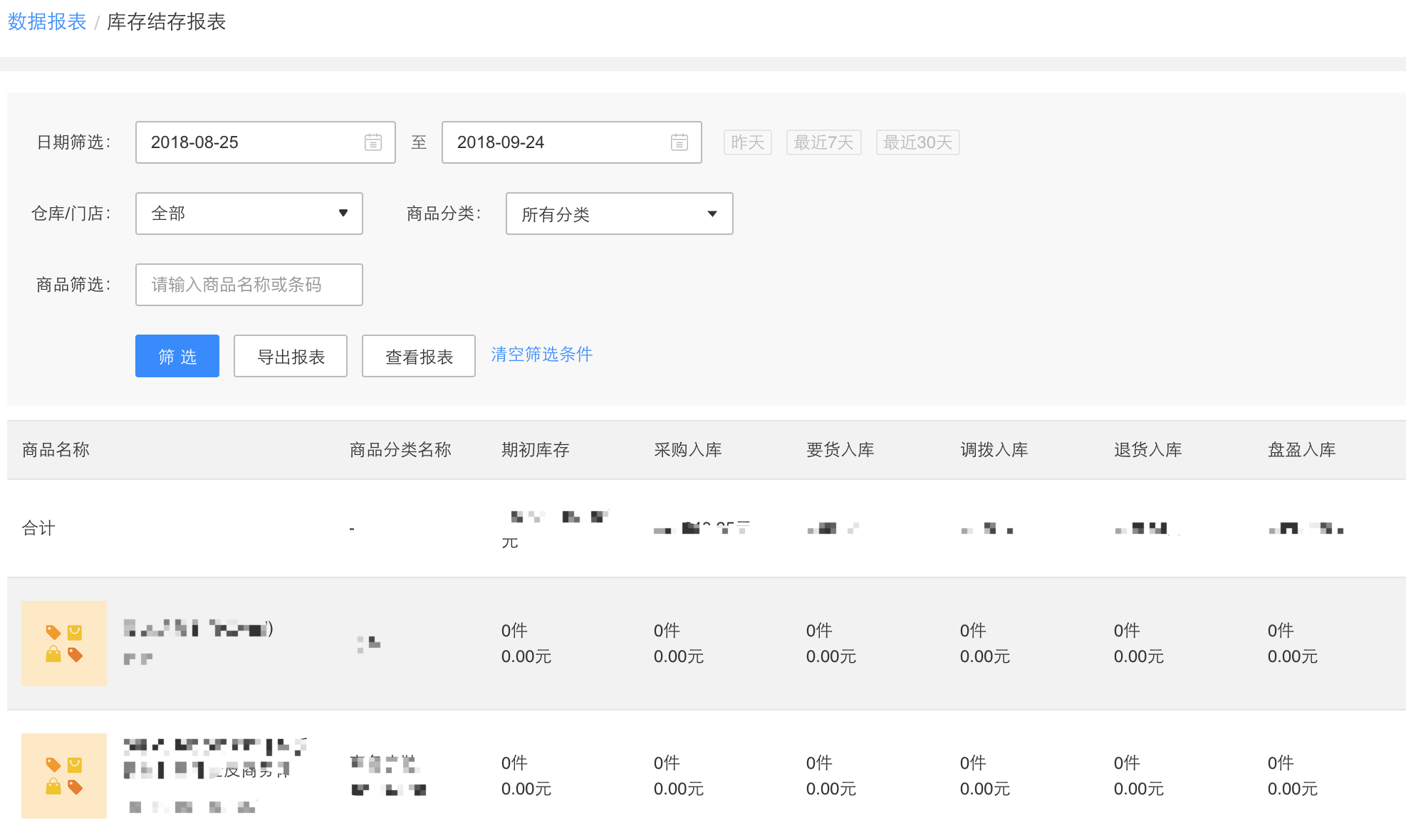
Task: Click the second product row thumbnail
Action: point(64,776)
